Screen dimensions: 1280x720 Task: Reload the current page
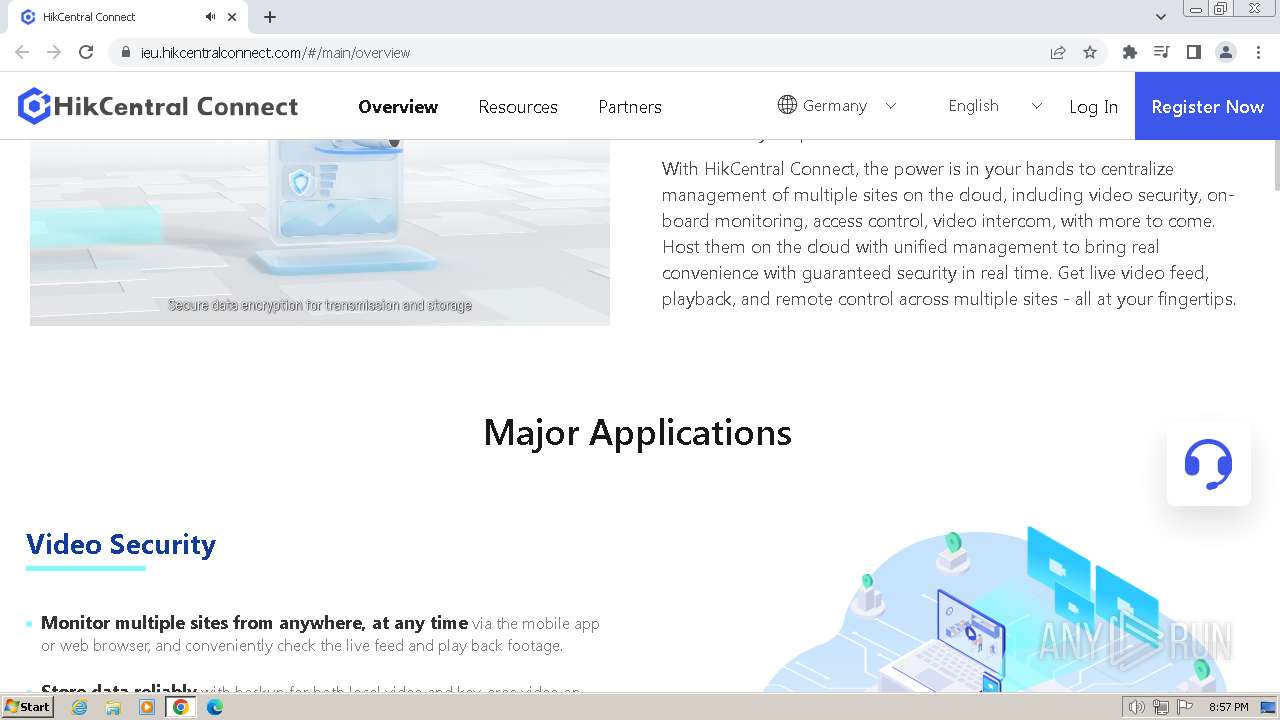click(86, 52)
